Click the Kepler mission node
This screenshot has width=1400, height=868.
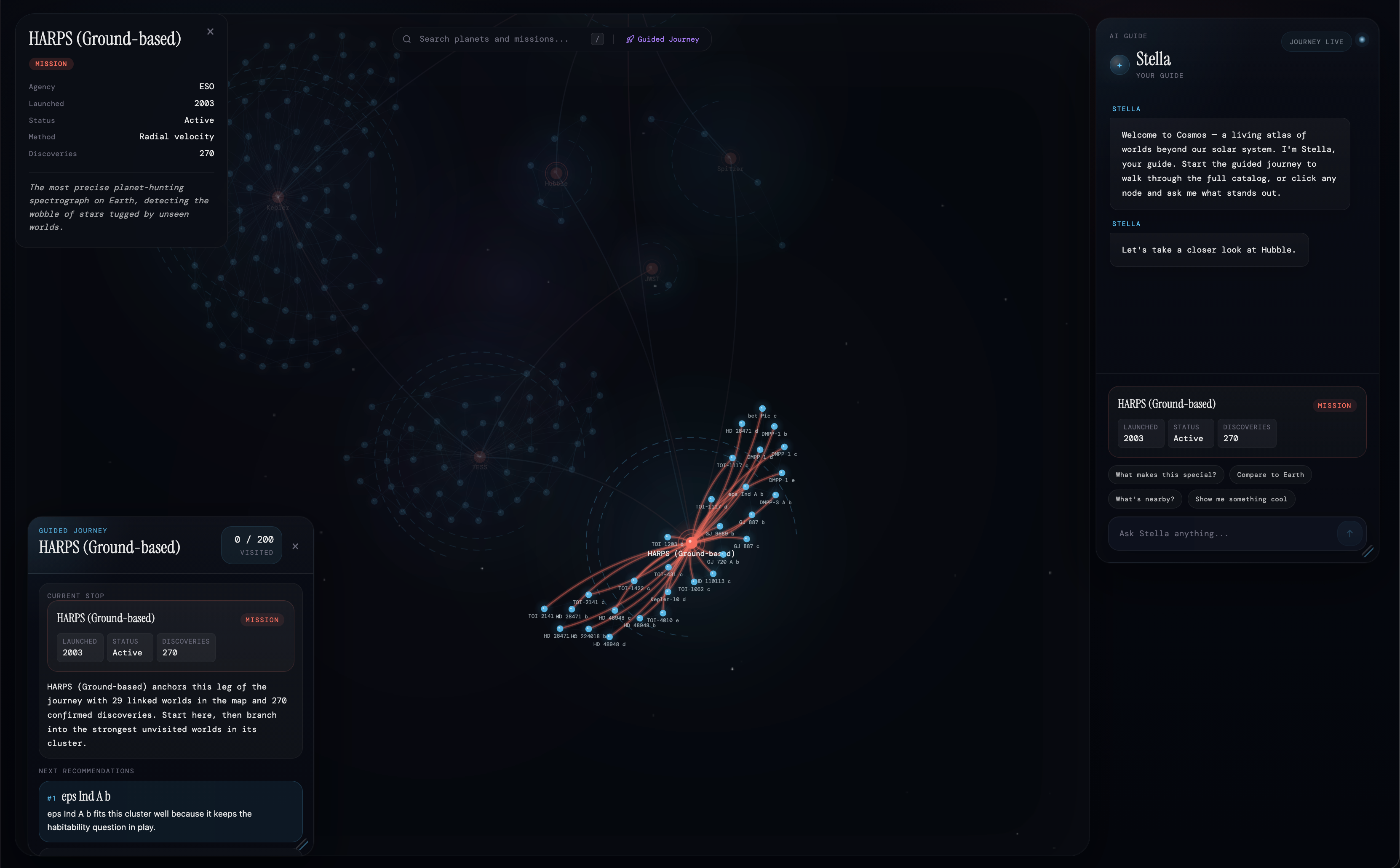click(x=278, y=197)
